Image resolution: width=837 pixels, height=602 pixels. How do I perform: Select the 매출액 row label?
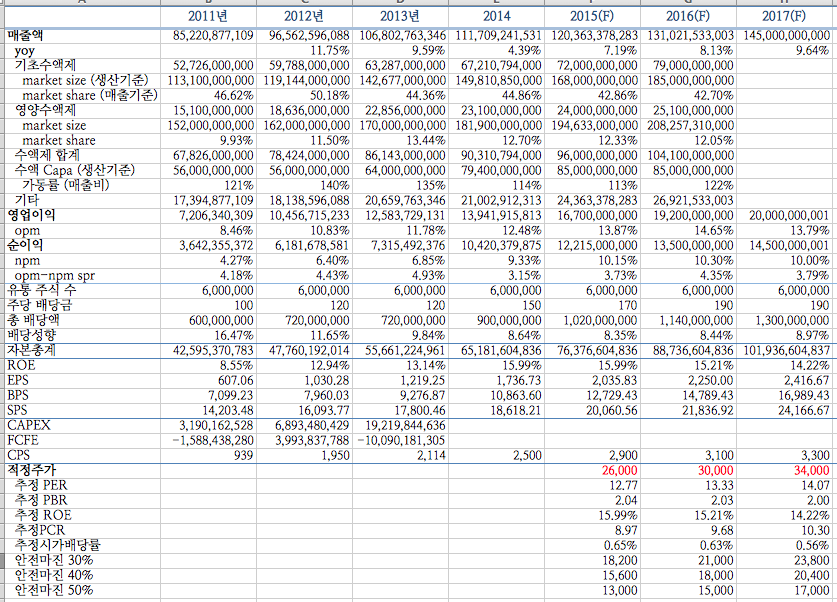click(25, 36)
